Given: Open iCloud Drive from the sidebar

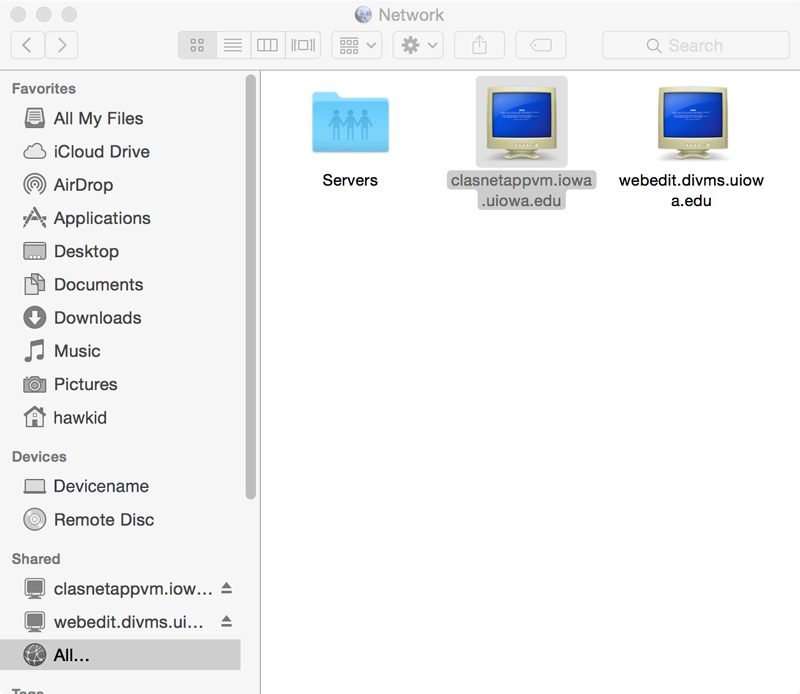Looking at the screenshot, I should [x=101, y=152].
